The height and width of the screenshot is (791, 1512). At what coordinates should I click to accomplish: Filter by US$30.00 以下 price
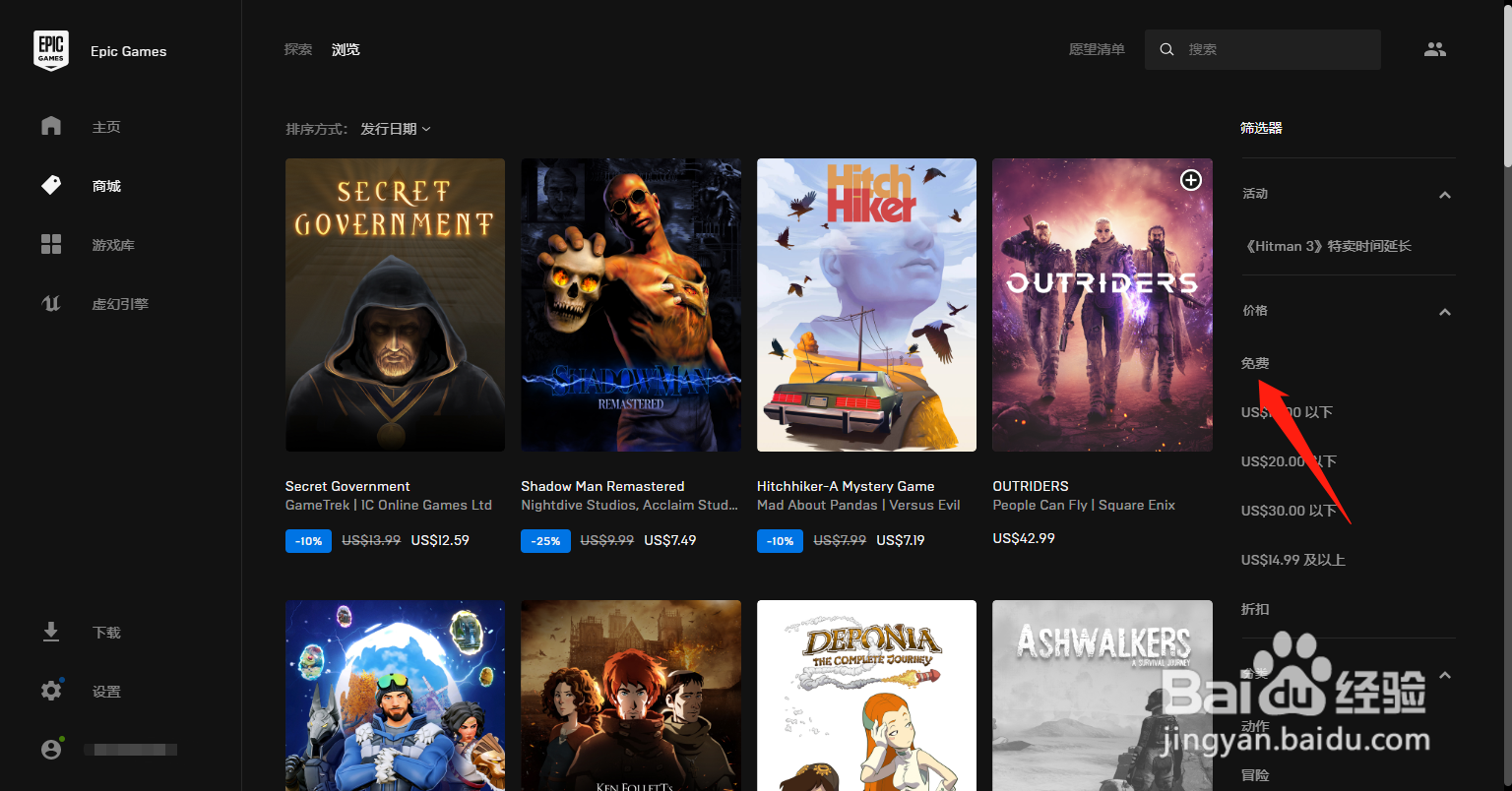pos(1289,511)
